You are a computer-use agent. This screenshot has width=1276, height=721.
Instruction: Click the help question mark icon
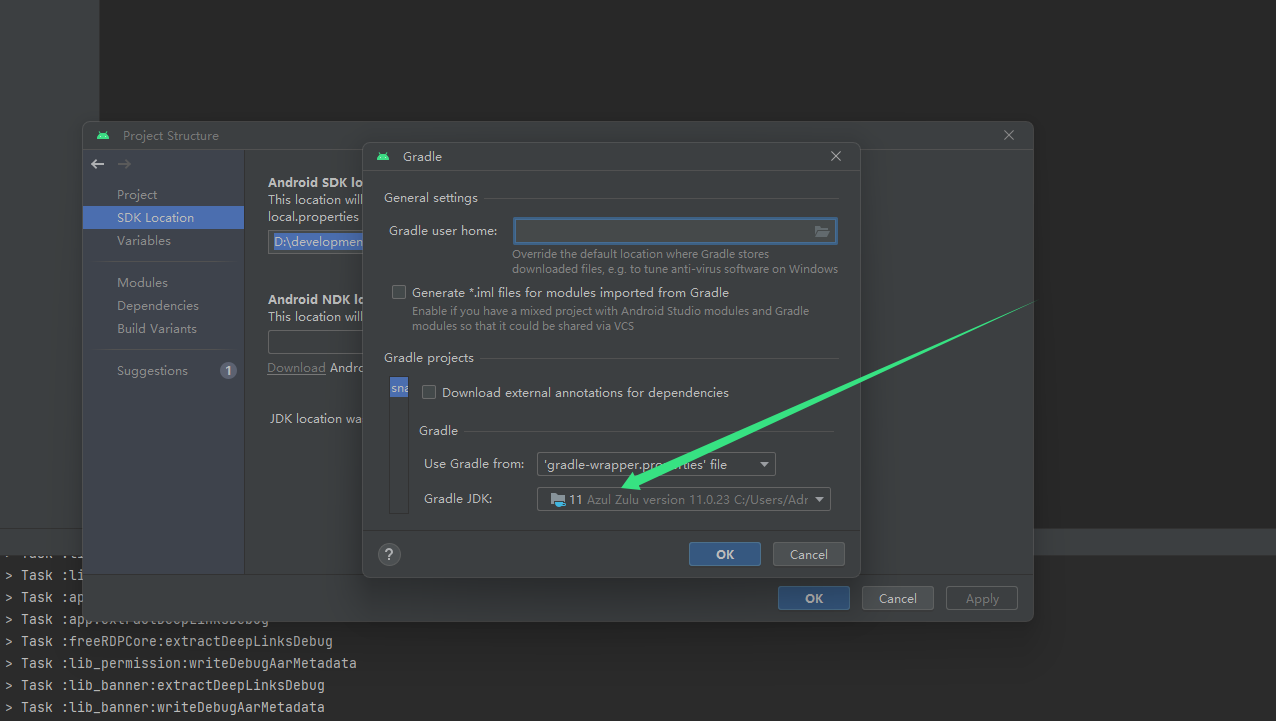pos(389,554)
